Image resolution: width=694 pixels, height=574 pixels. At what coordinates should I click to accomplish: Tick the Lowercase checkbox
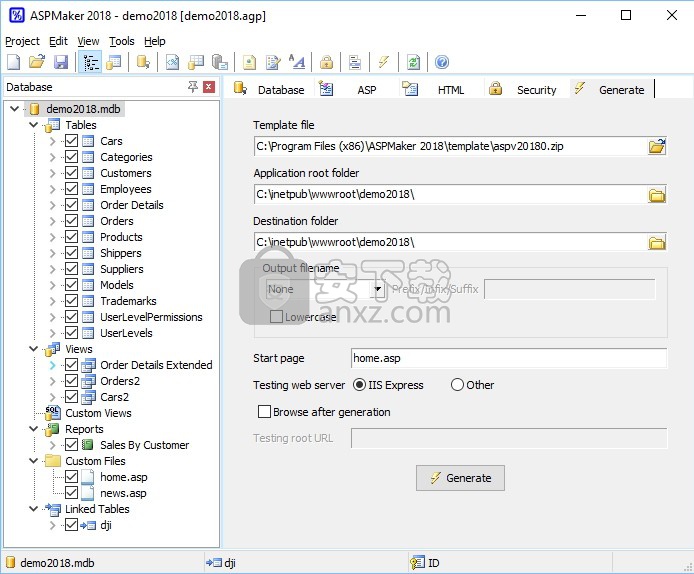pyautogui.click(x=276, y=316)
